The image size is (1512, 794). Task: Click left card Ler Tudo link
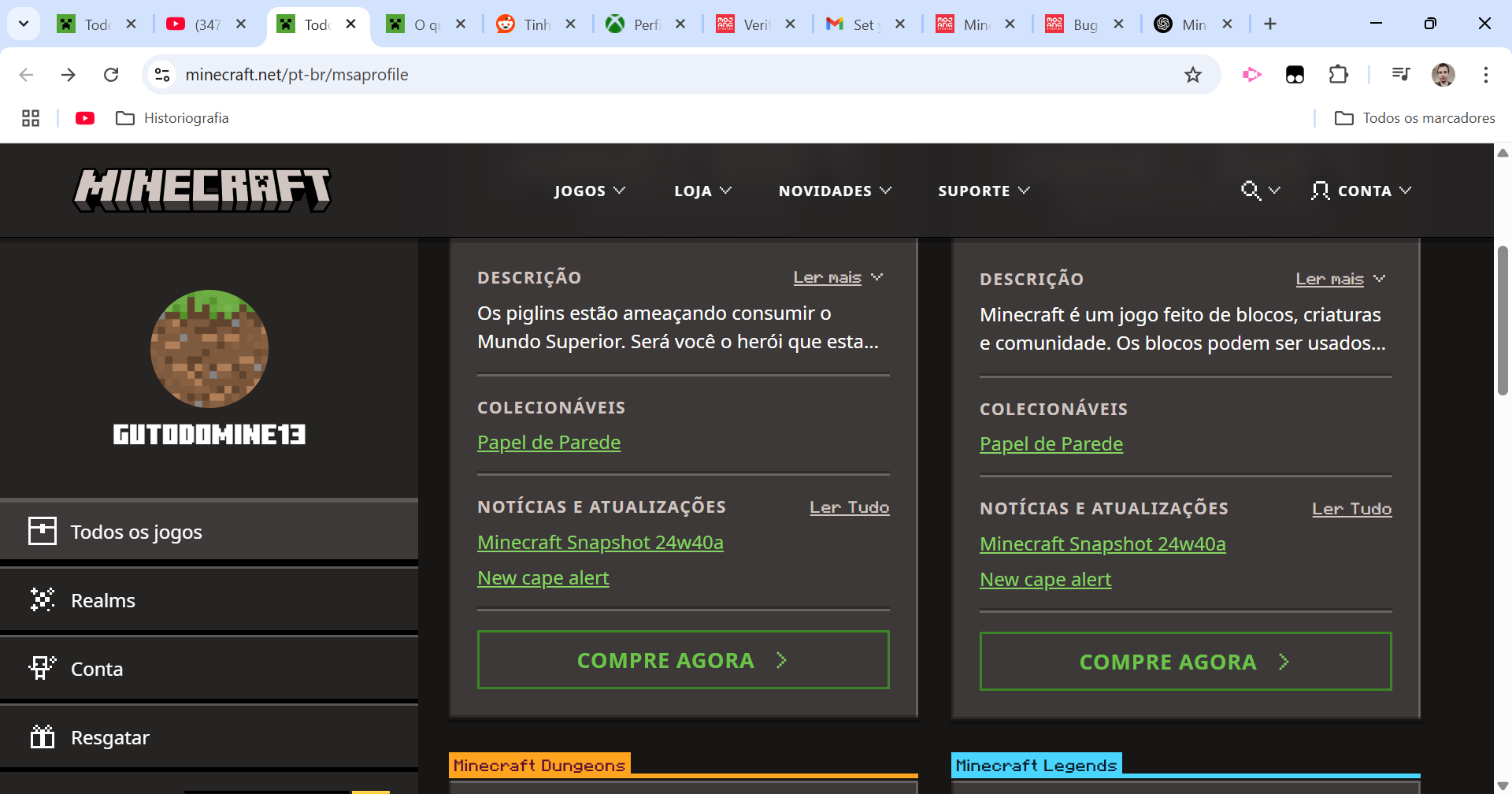pos(850,507)
